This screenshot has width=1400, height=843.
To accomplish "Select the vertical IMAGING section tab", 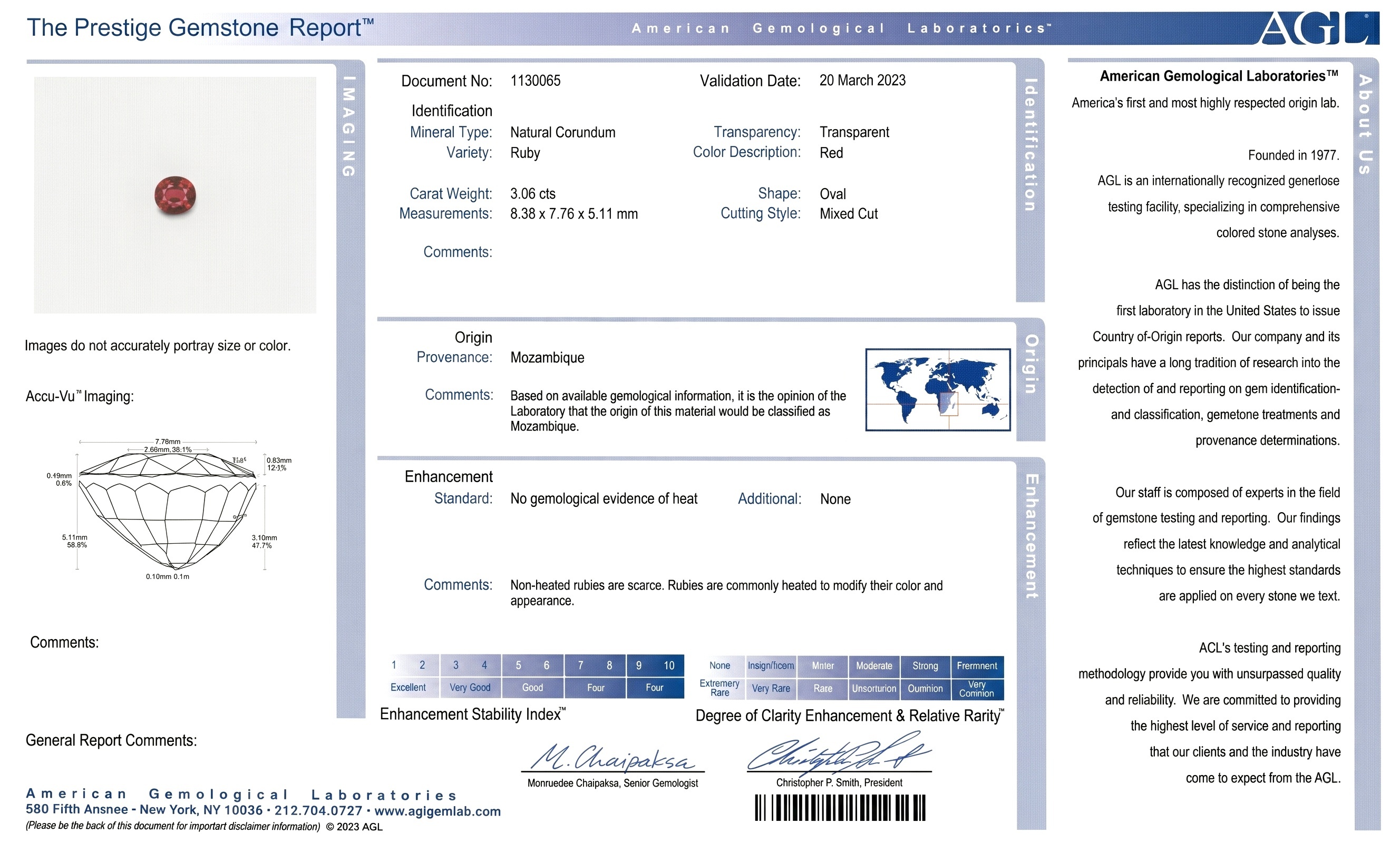I will click(349, 126).
